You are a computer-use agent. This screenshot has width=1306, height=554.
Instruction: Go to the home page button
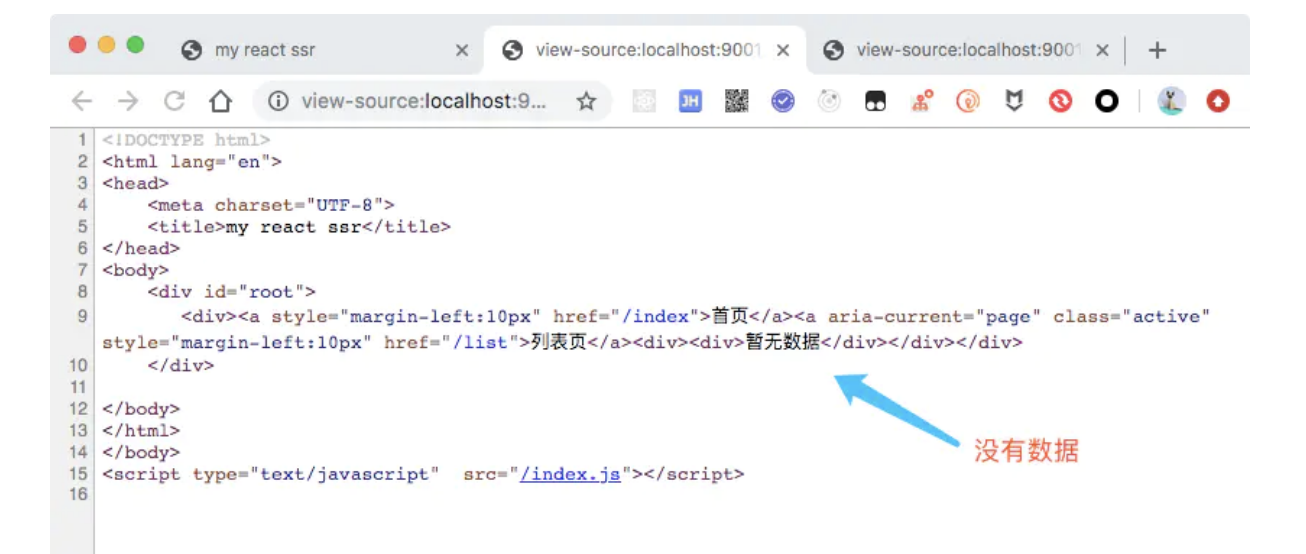220,101
